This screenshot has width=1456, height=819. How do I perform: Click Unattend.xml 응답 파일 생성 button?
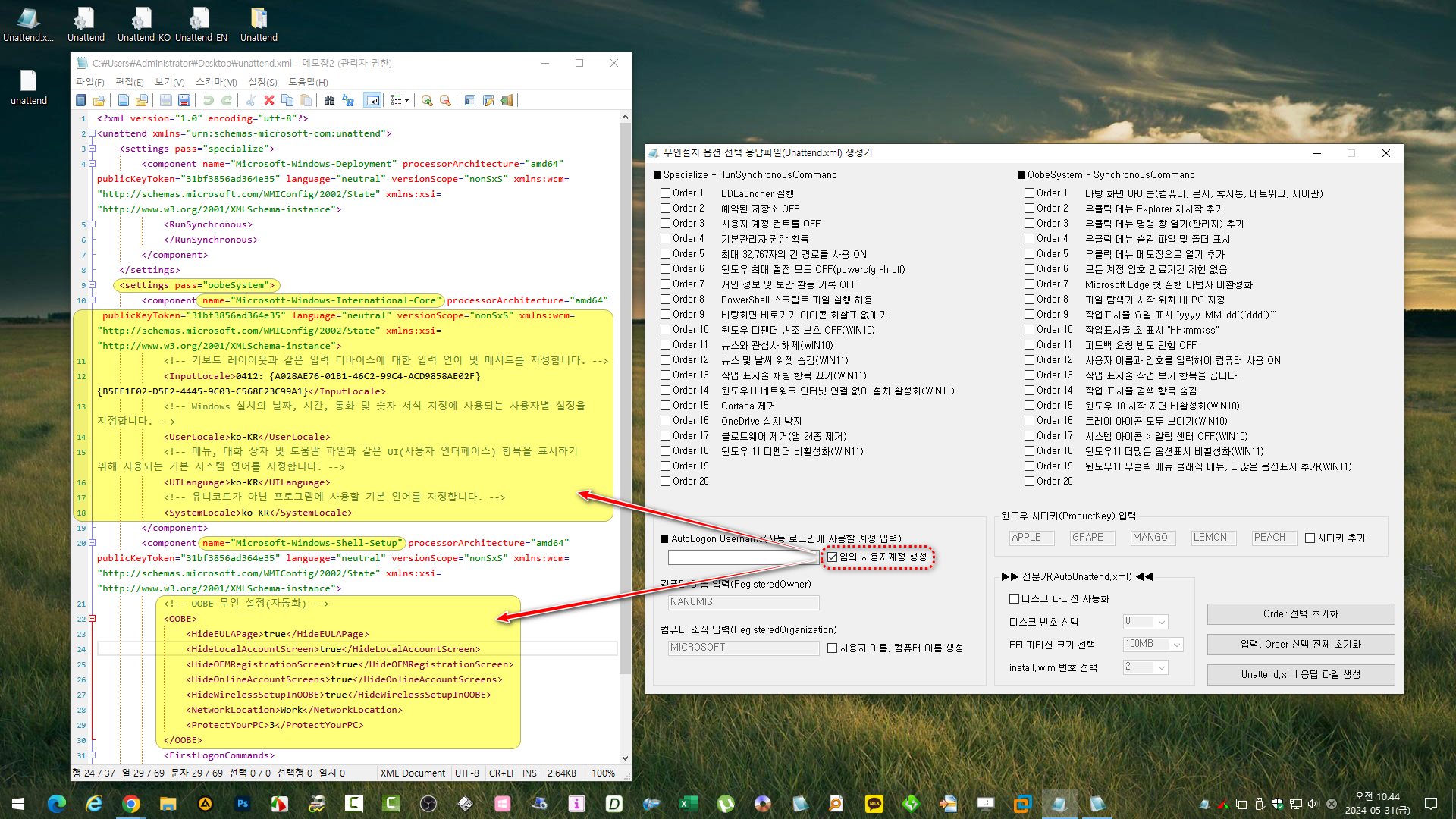click(x=1300, y=674)
